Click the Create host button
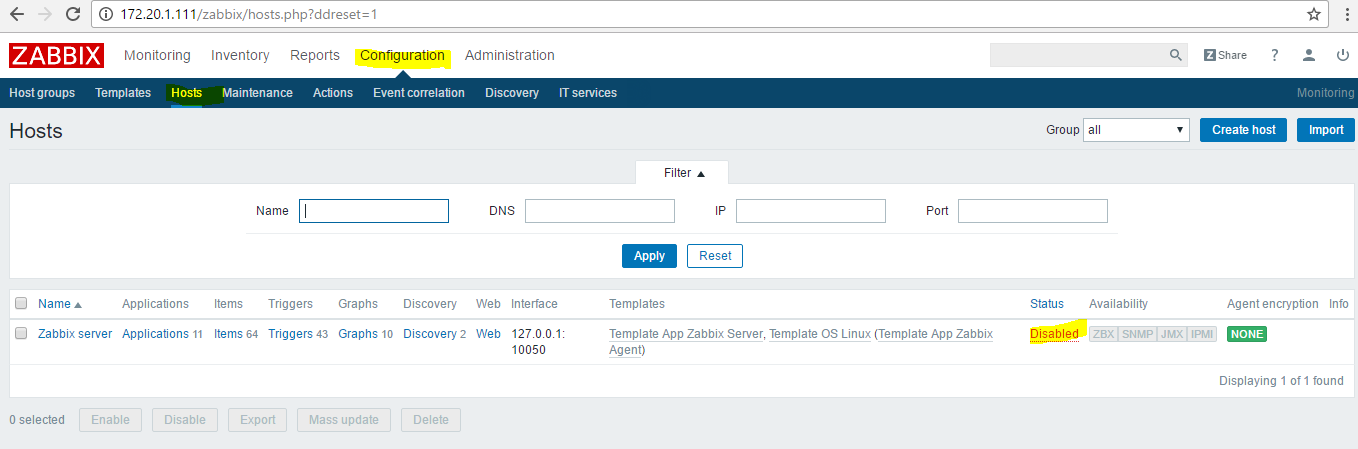The height and width of the screenshot is (449, 1358). [x=1244, y=130]
